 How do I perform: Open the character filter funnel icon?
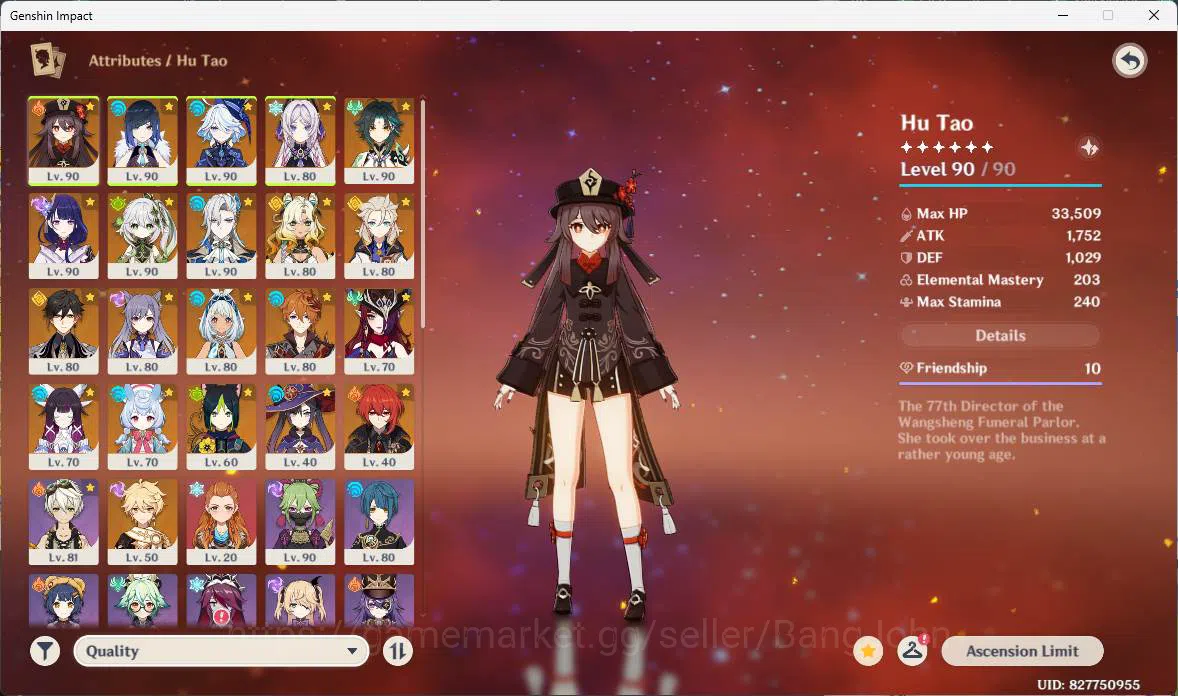(45, 651)
